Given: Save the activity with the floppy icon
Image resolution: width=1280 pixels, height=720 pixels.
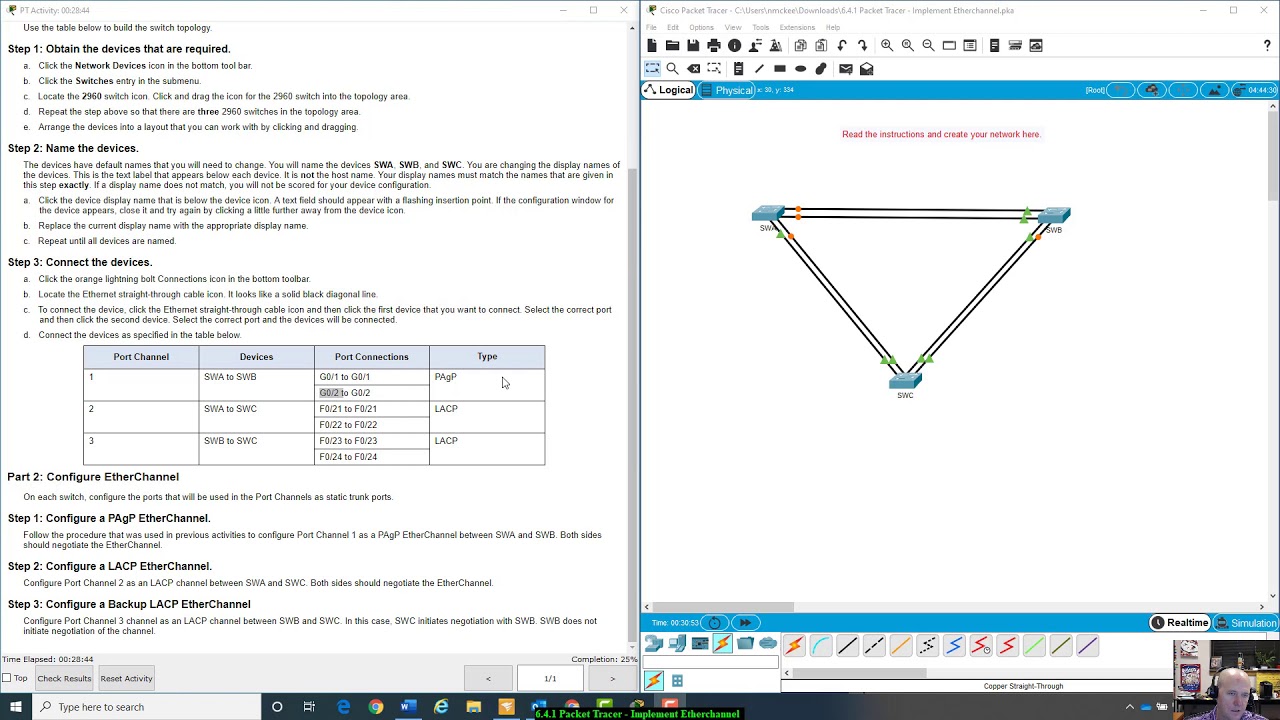Looking at the screenshot, I should tap(693, 46).
